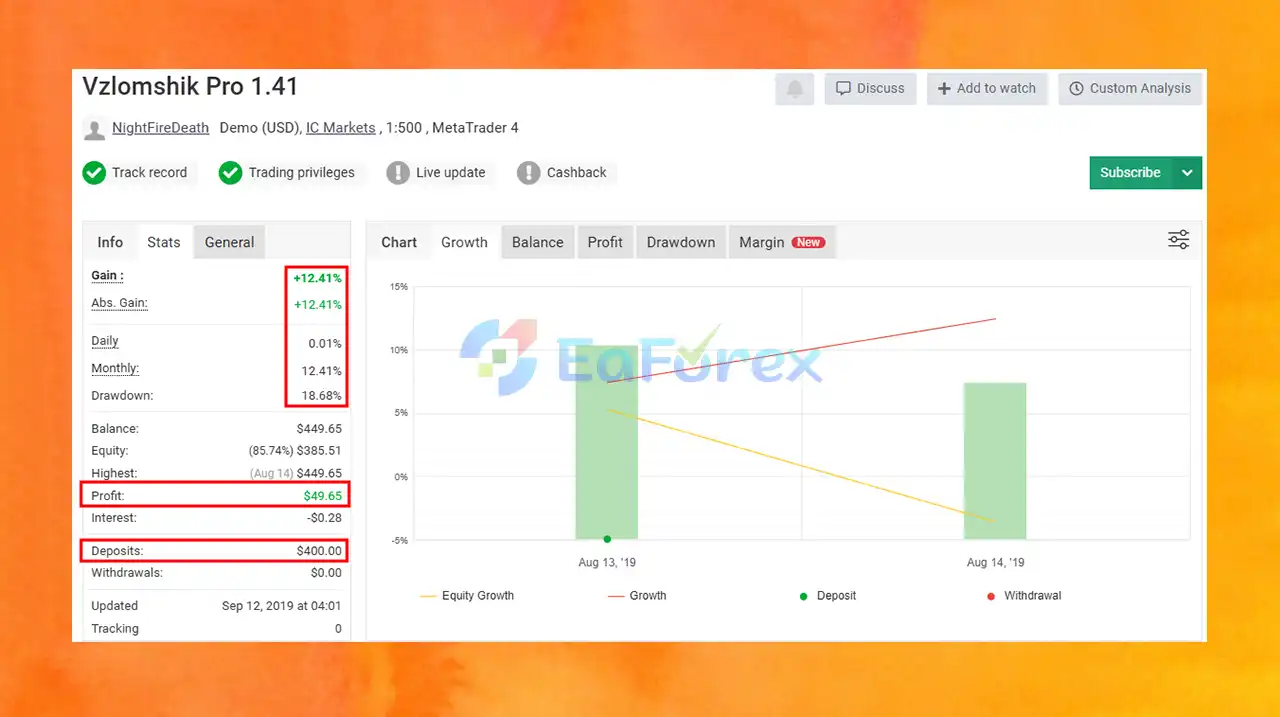Viewport: 1280px width, 717px height.
Task: Click the Discuss button
Action: (871, 88)
